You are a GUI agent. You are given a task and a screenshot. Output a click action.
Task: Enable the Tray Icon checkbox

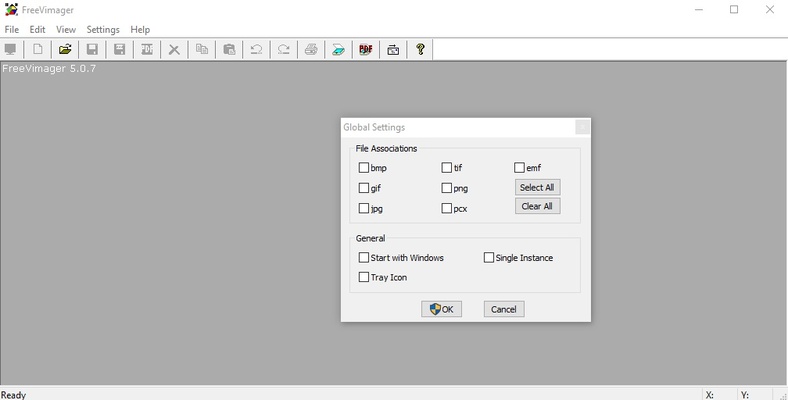(x=364, y=277)
